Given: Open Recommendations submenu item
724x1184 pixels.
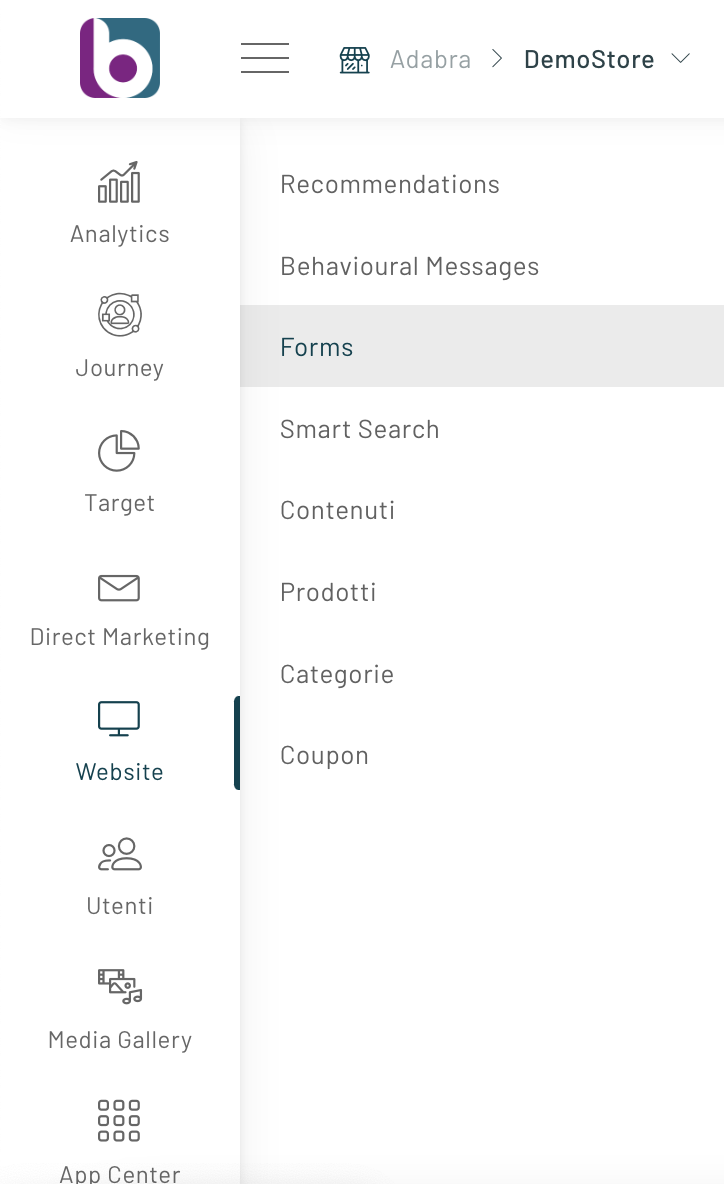Looking at the screenshot, I should (390, 185).
